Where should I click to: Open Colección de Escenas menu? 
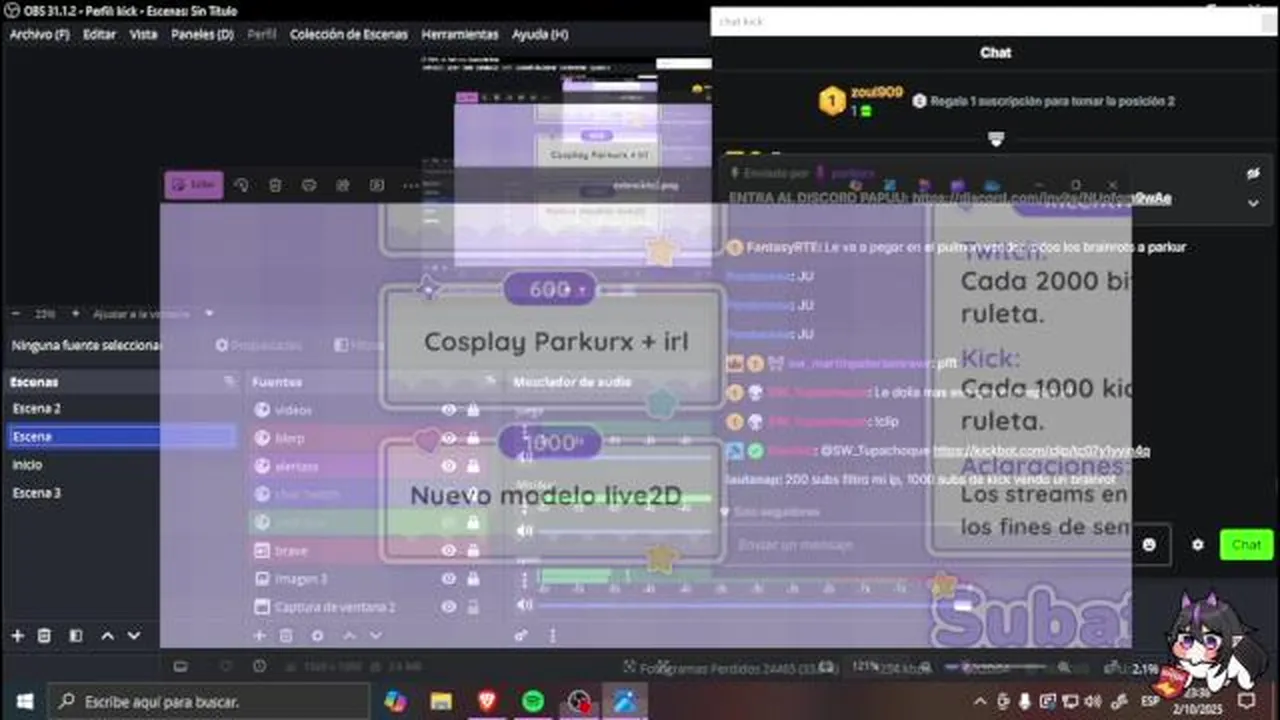[x=349, y=34]
